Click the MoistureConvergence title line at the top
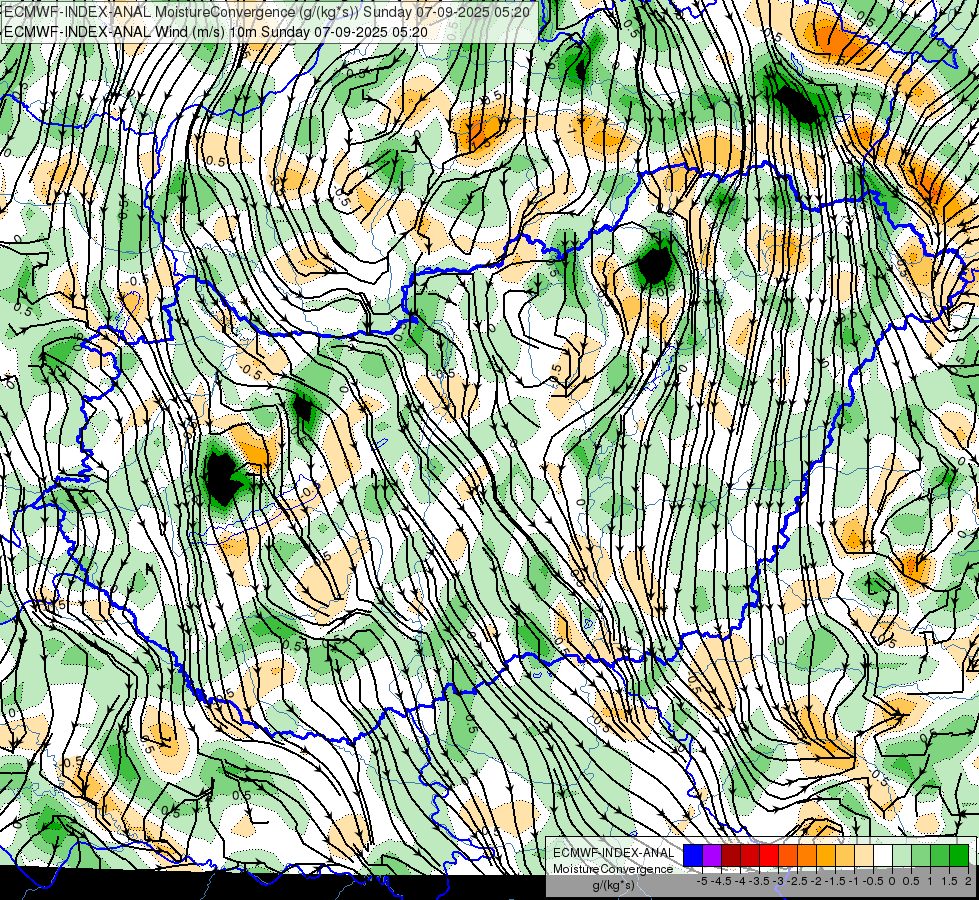 [x=267, y=12]
